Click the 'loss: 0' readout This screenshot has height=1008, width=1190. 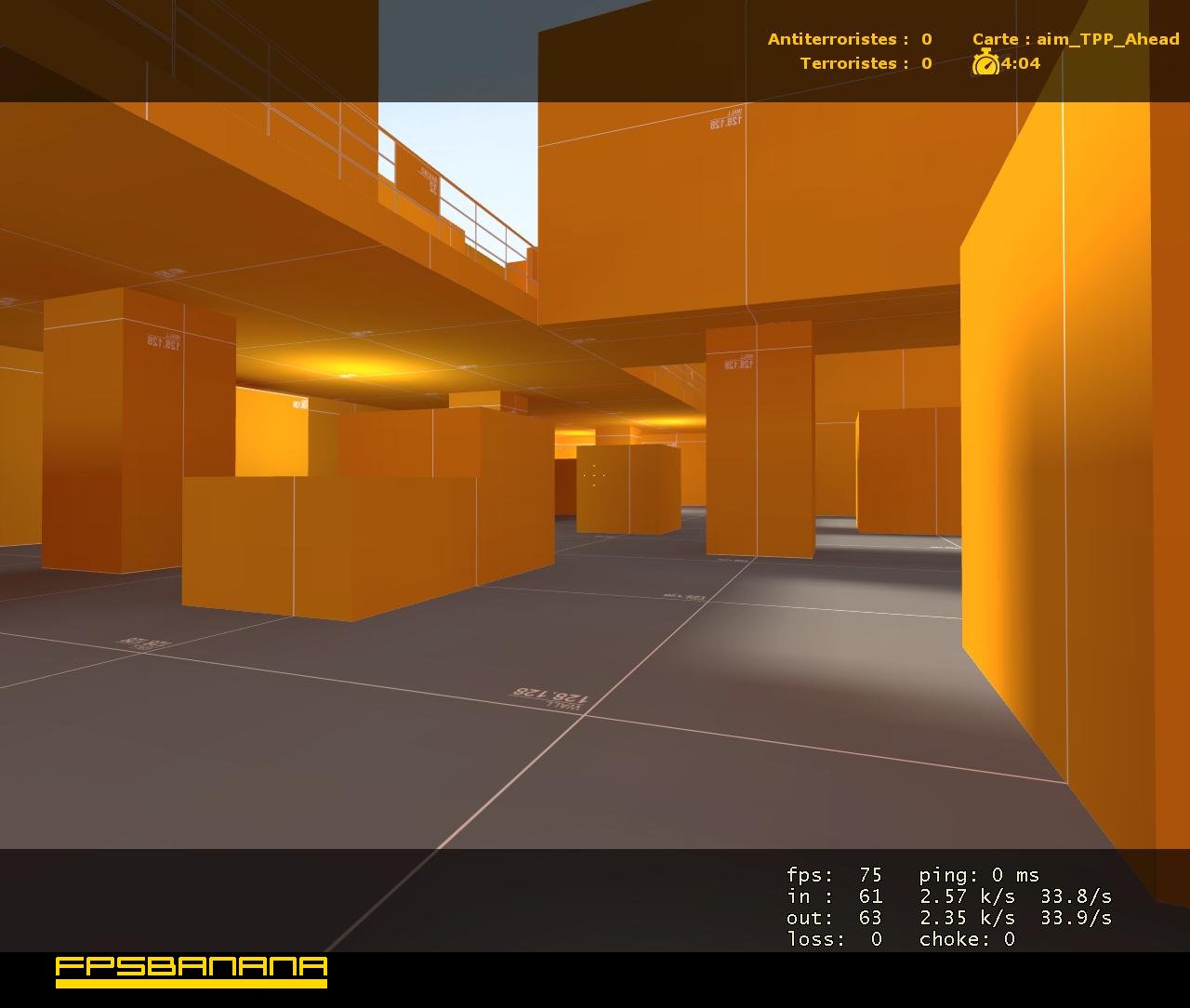[834, 939]
